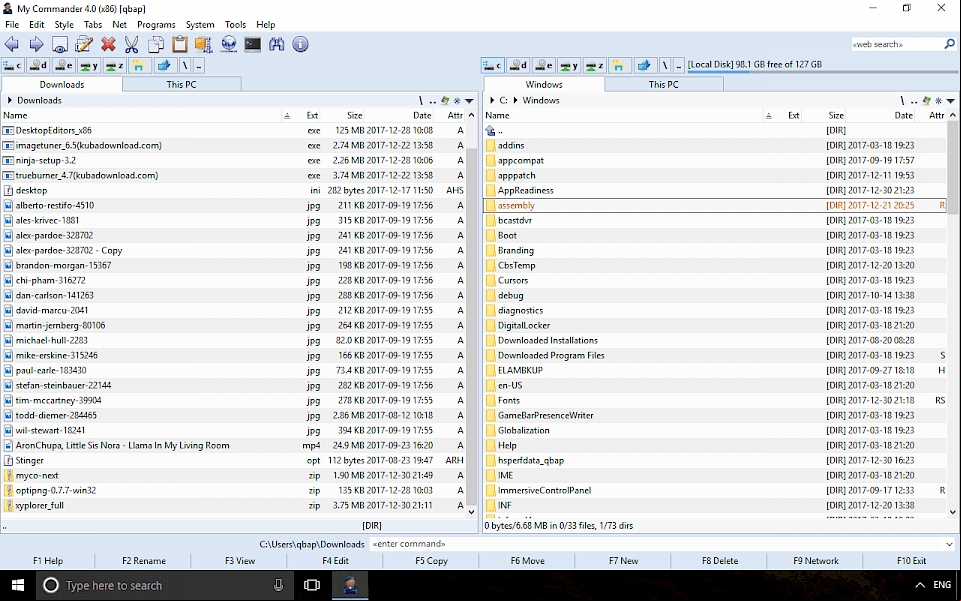
Task: Sort left panel by Size column header
Action: coord(354,115)
